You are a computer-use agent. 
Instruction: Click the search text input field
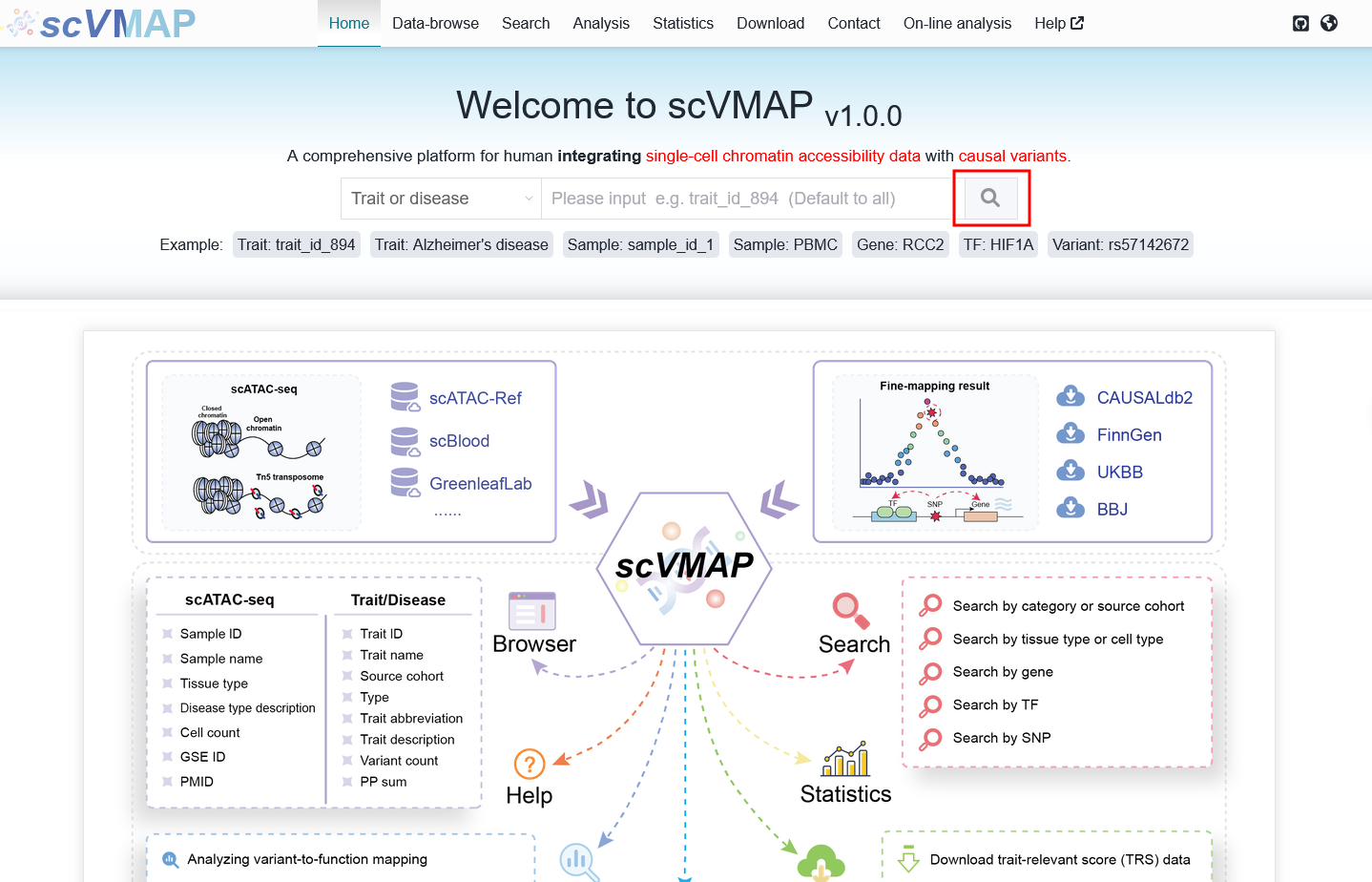pos(747,199)
